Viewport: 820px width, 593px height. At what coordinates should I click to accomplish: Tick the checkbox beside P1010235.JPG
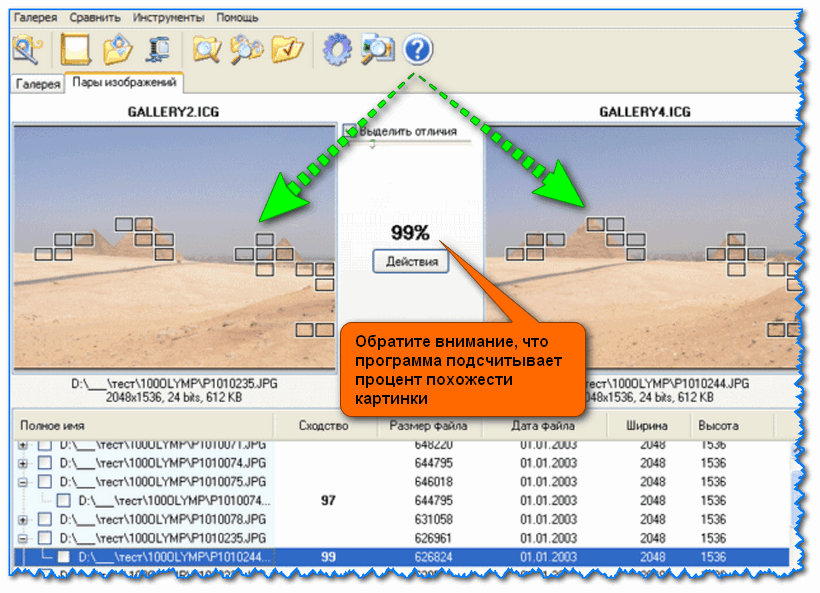44,538
